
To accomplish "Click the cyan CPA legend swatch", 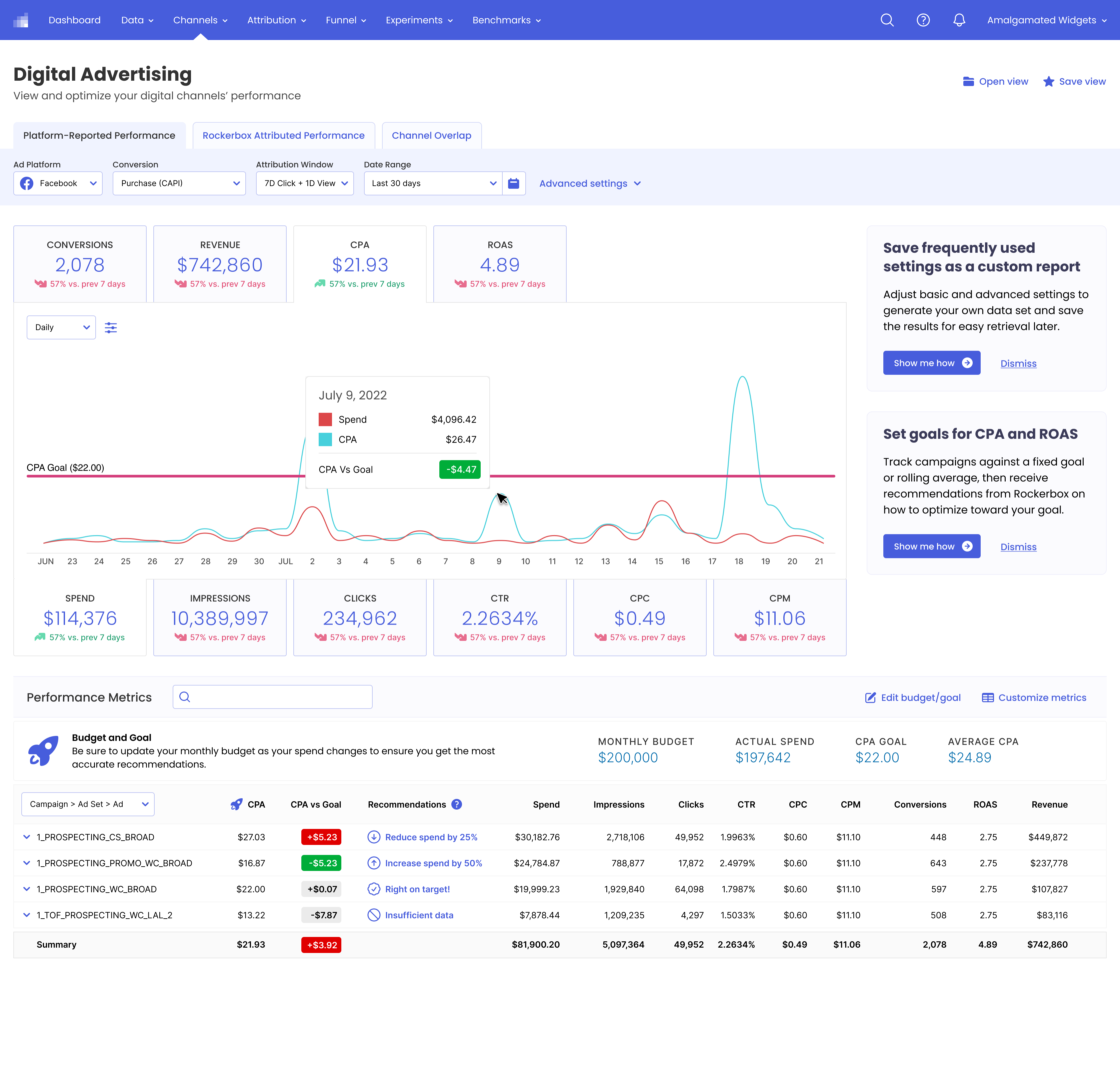I will click(x=325, y=439).
